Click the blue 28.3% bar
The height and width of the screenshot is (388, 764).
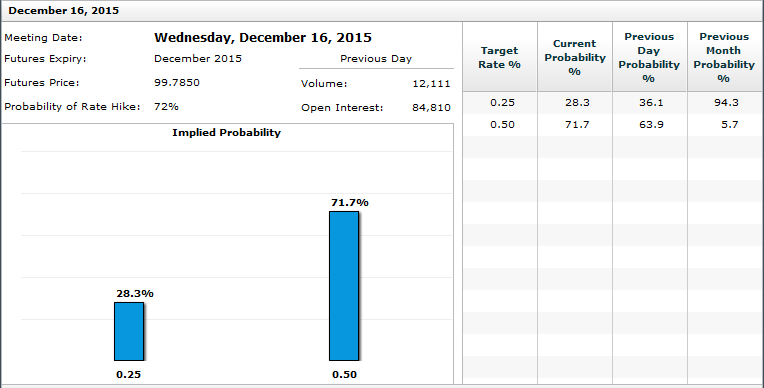click(129, 331)
